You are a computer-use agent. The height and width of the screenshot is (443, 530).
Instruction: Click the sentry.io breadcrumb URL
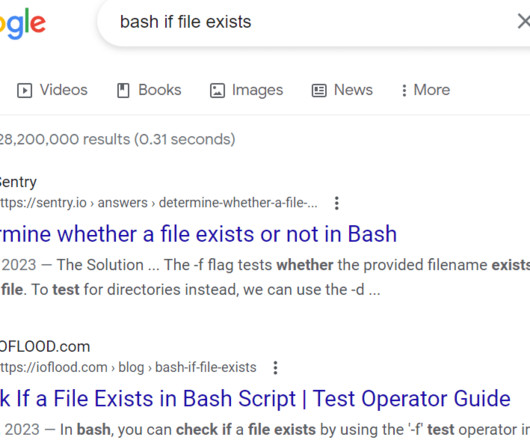159,203
